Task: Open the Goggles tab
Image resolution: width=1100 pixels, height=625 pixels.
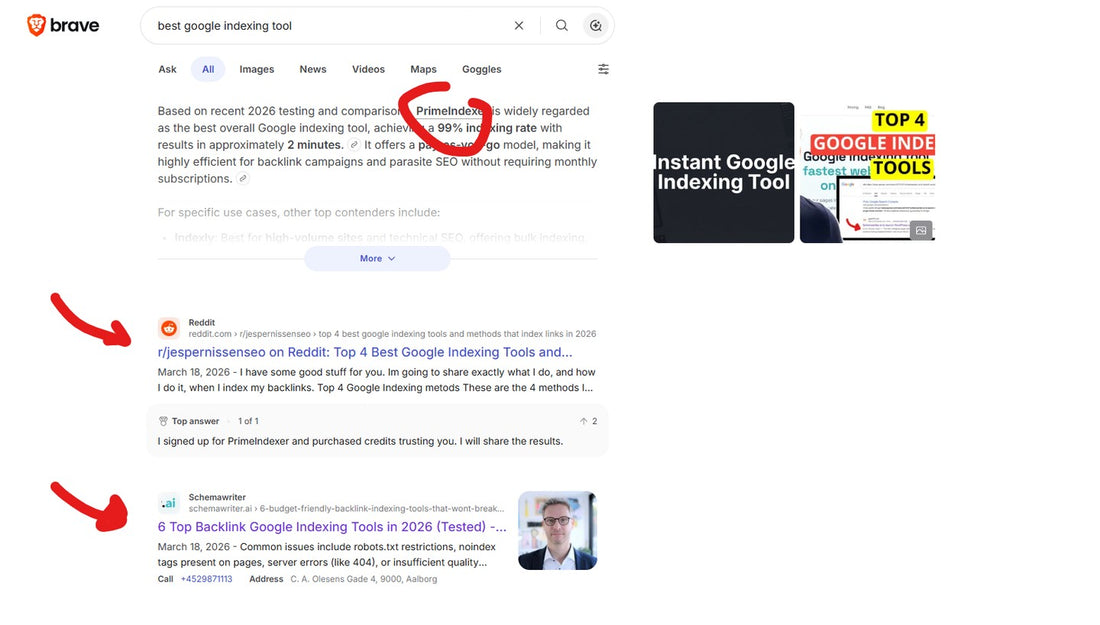Action: coord(481,69)
